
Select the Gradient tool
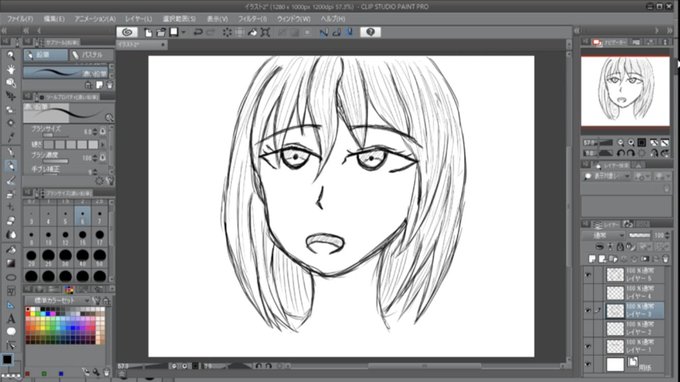tap(11, 263)
